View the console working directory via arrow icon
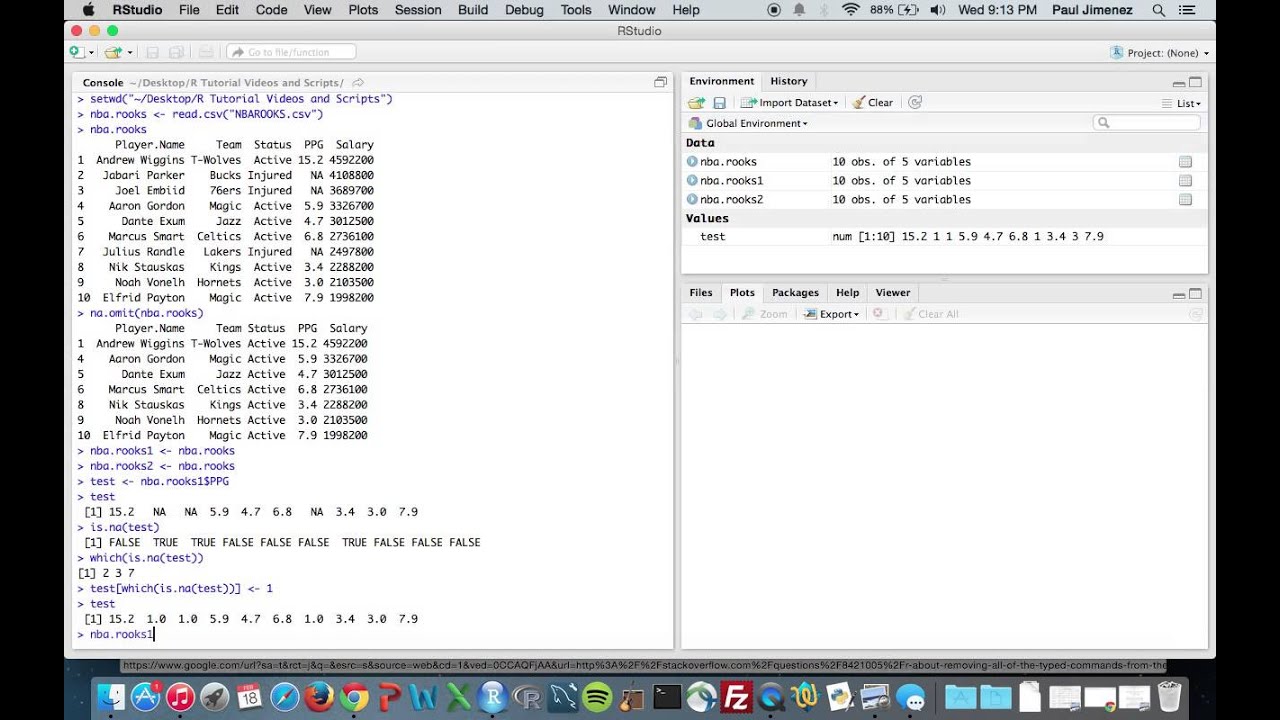 358,82
